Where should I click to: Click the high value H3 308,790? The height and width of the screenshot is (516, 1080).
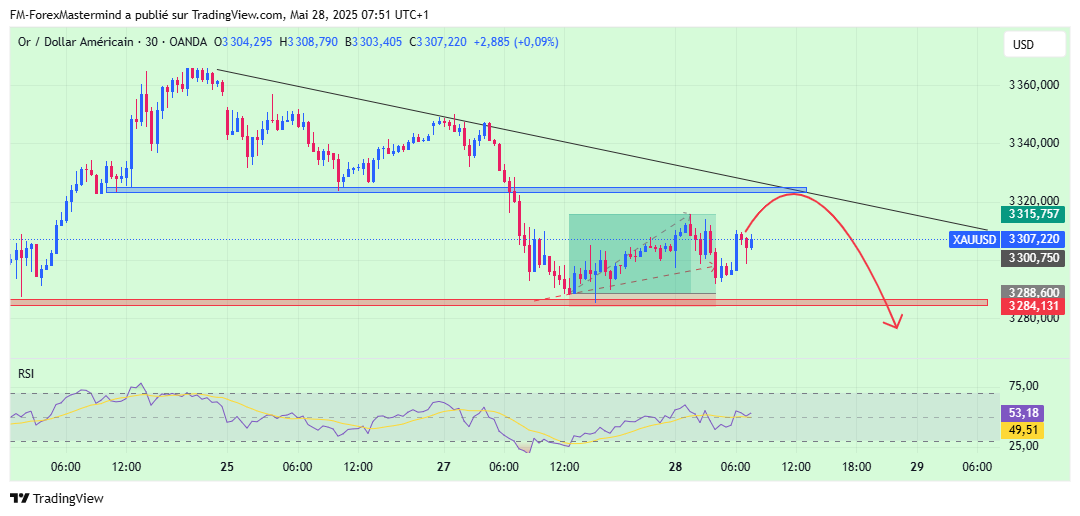(309, 42)
